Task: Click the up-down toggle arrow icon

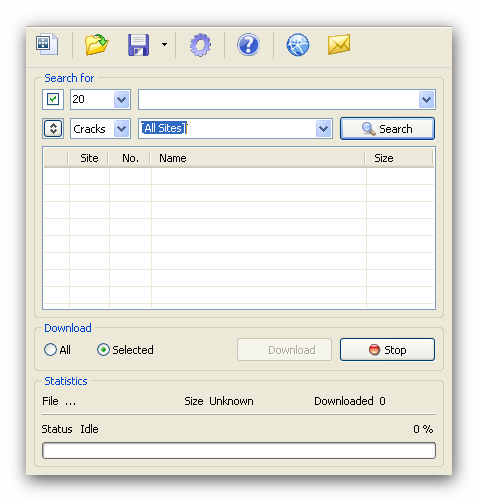Action: (x=53, y=128)
